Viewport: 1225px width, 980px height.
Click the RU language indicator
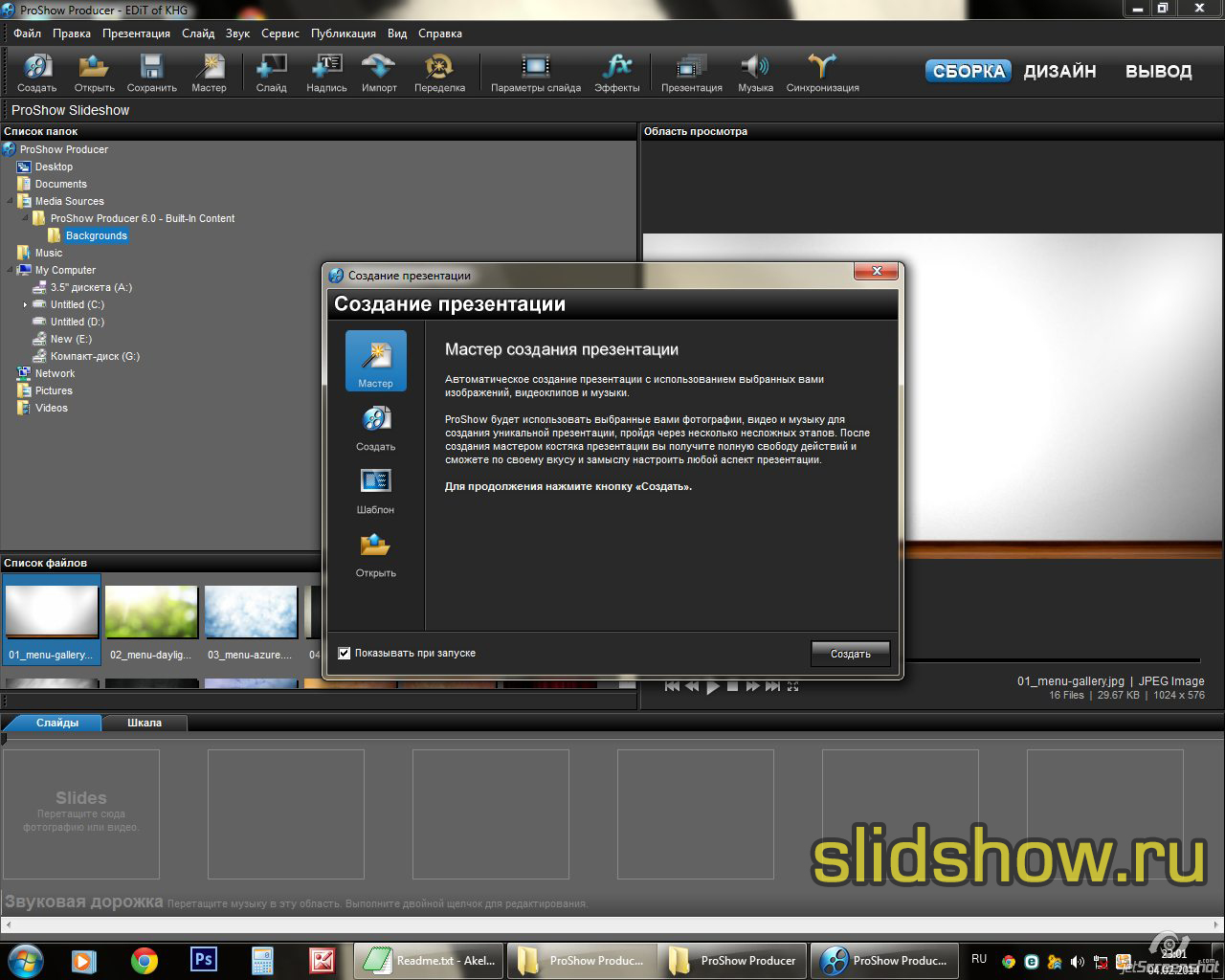pos(979,959)
